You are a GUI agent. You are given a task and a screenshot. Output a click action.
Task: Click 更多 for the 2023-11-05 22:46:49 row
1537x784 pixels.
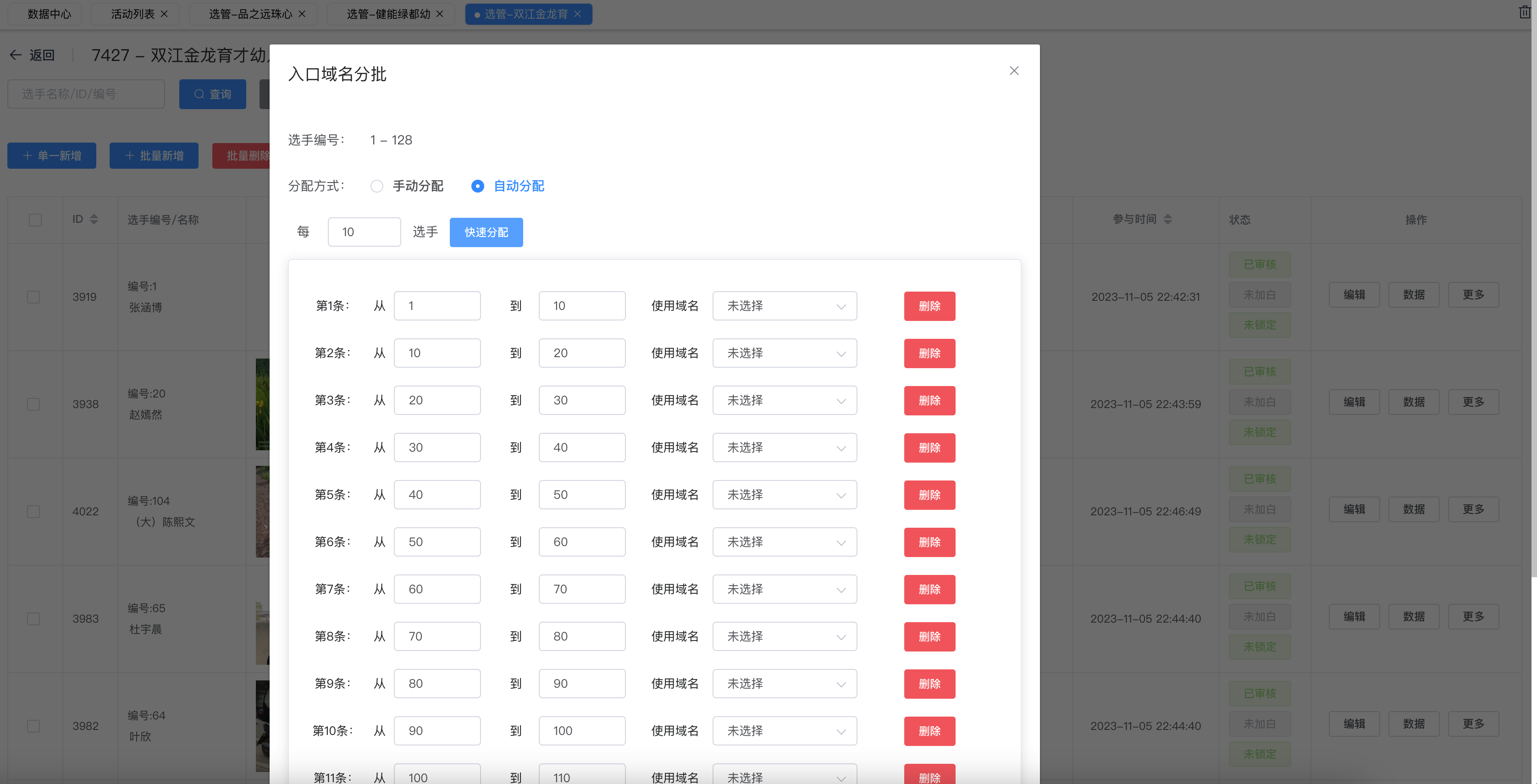point(1473,509)
